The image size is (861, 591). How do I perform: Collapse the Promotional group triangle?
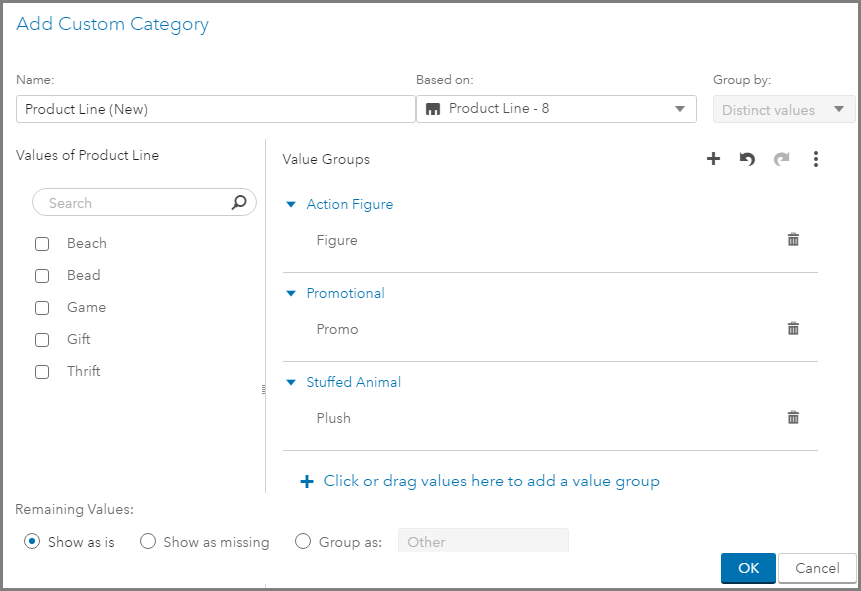[291, 294]
